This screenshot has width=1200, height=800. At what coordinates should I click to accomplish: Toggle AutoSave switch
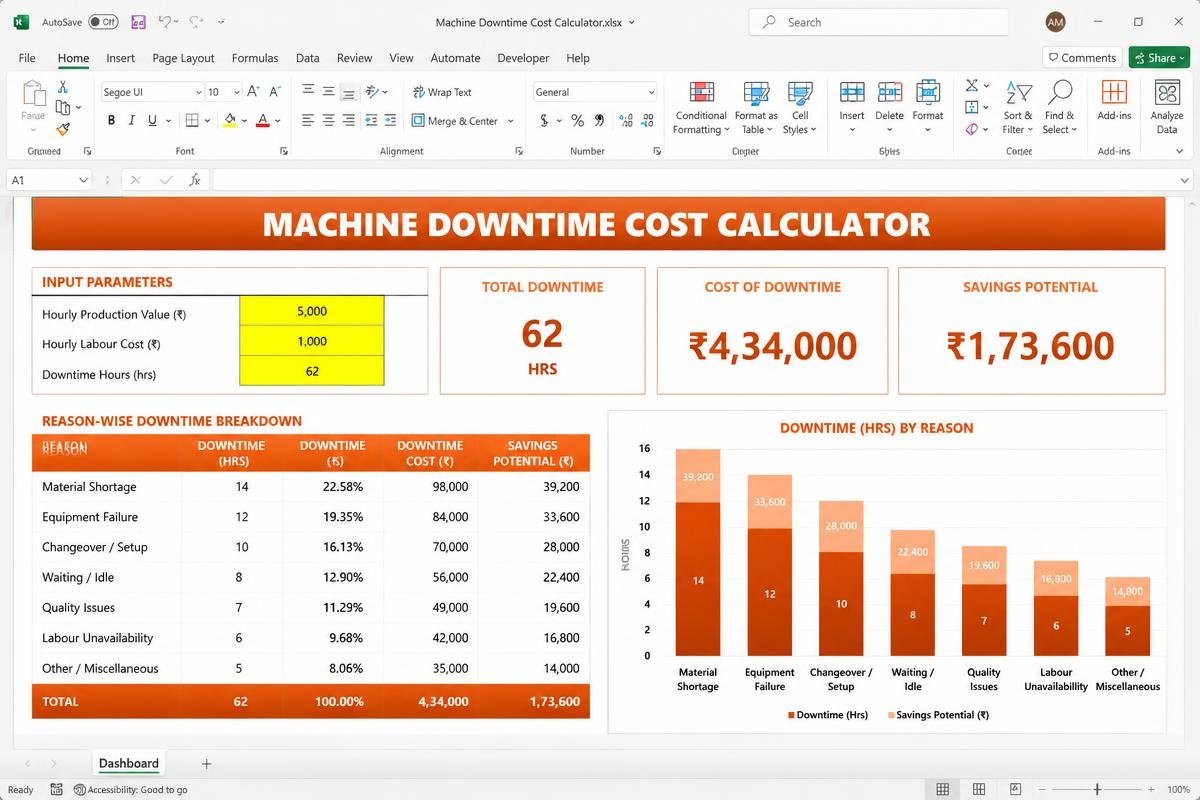point(103,21)
